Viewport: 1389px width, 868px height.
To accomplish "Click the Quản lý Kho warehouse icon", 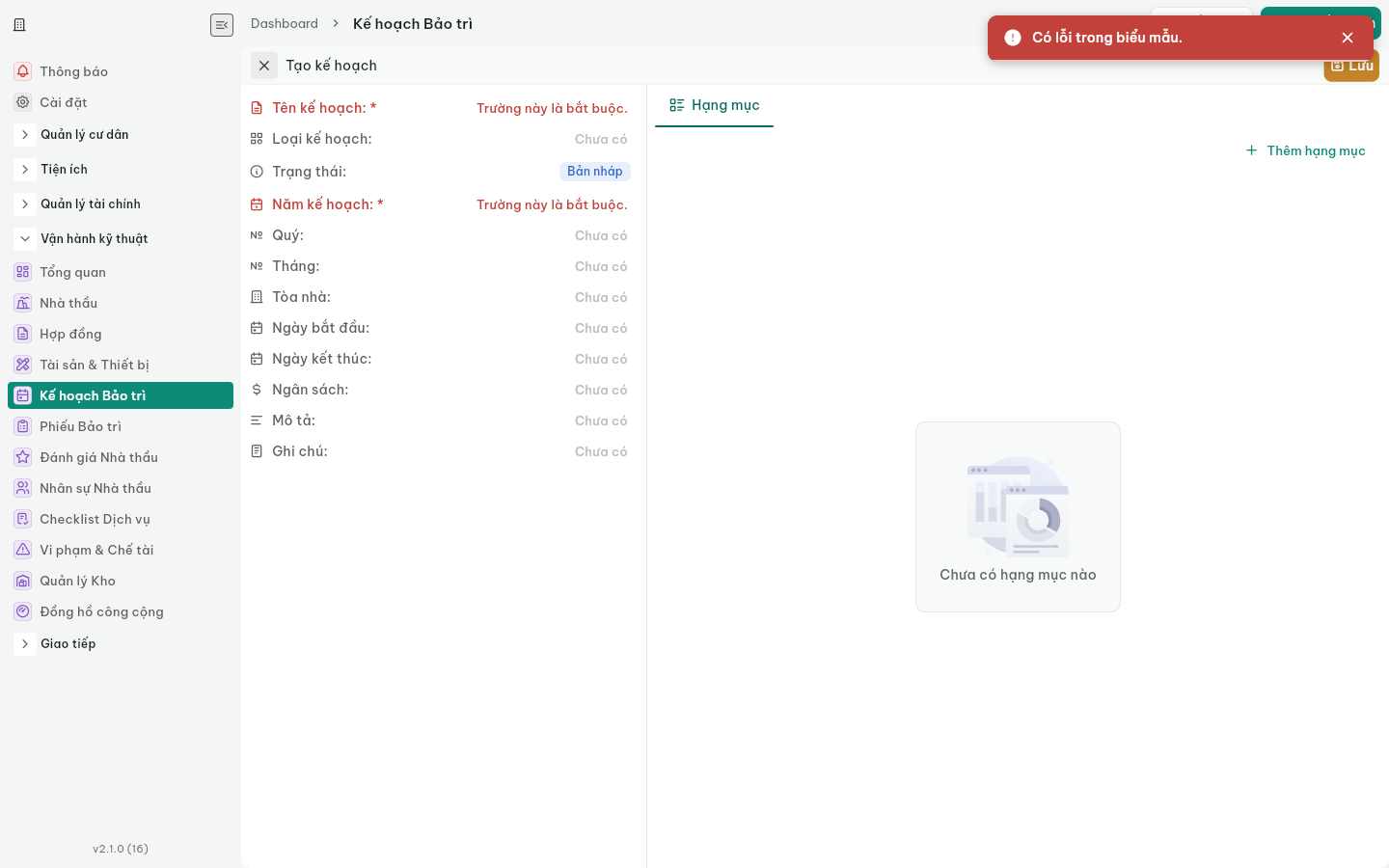I will (23, 581).
